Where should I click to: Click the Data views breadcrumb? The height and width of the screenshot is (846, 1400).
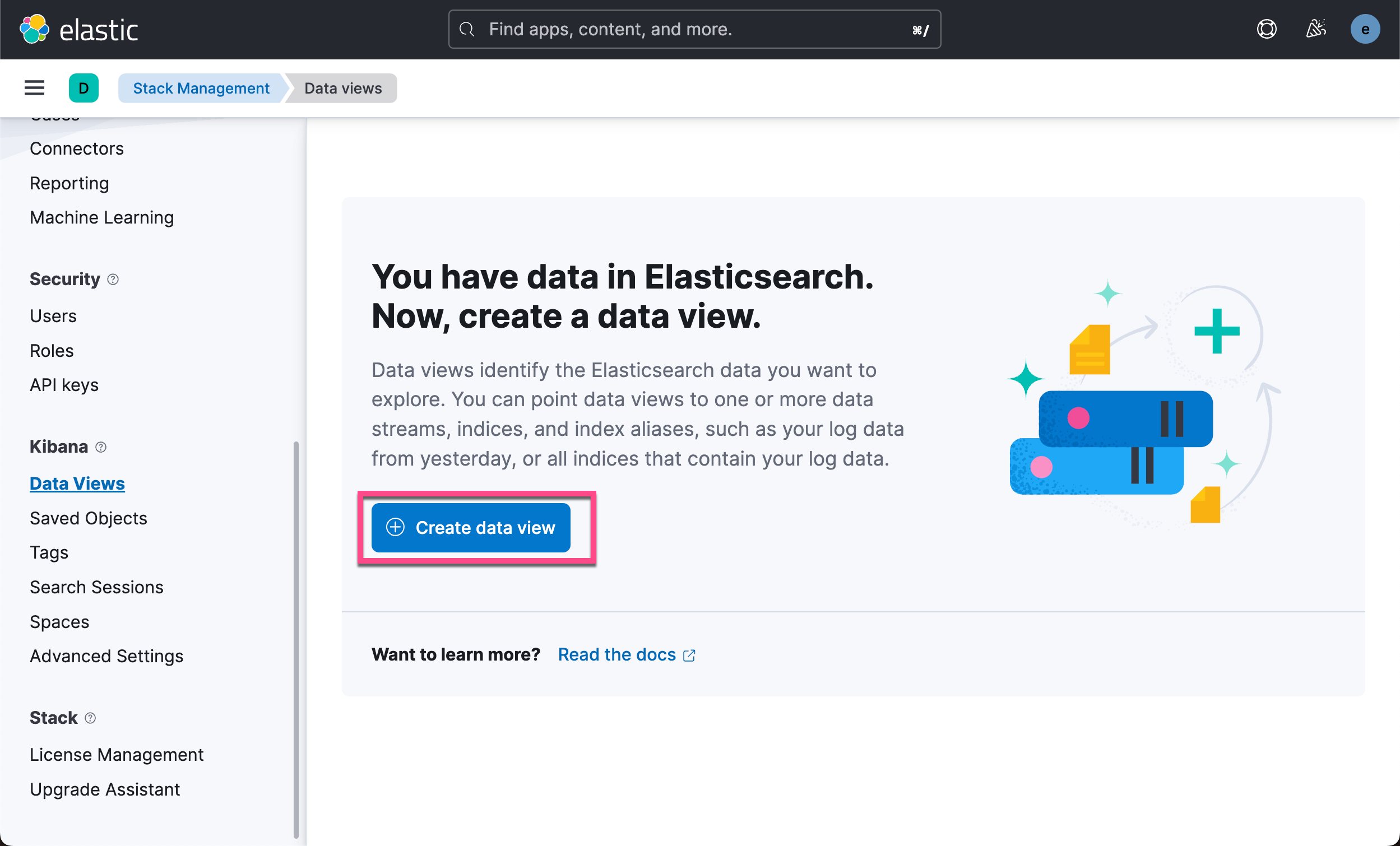pyautogui.click(x=343, y=88)
